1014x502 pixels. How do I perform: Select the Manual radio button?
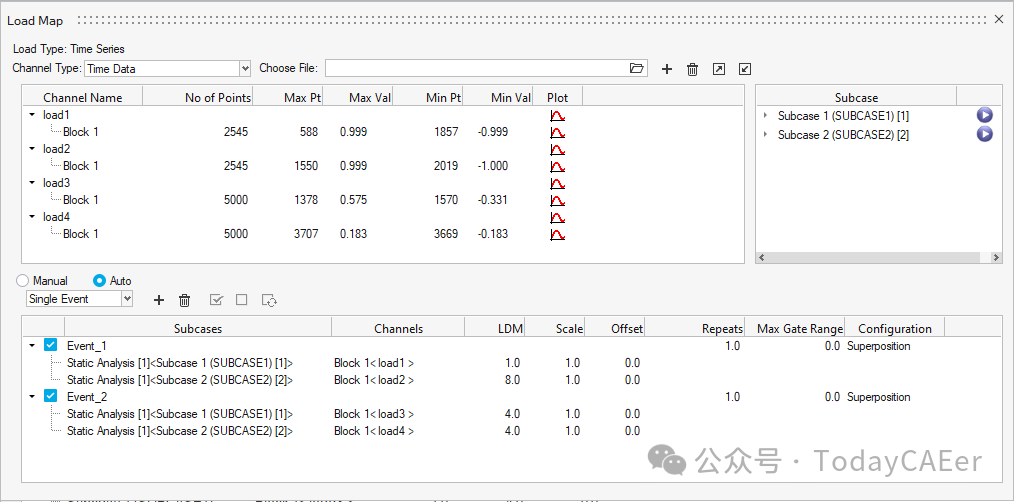point(22,281)
